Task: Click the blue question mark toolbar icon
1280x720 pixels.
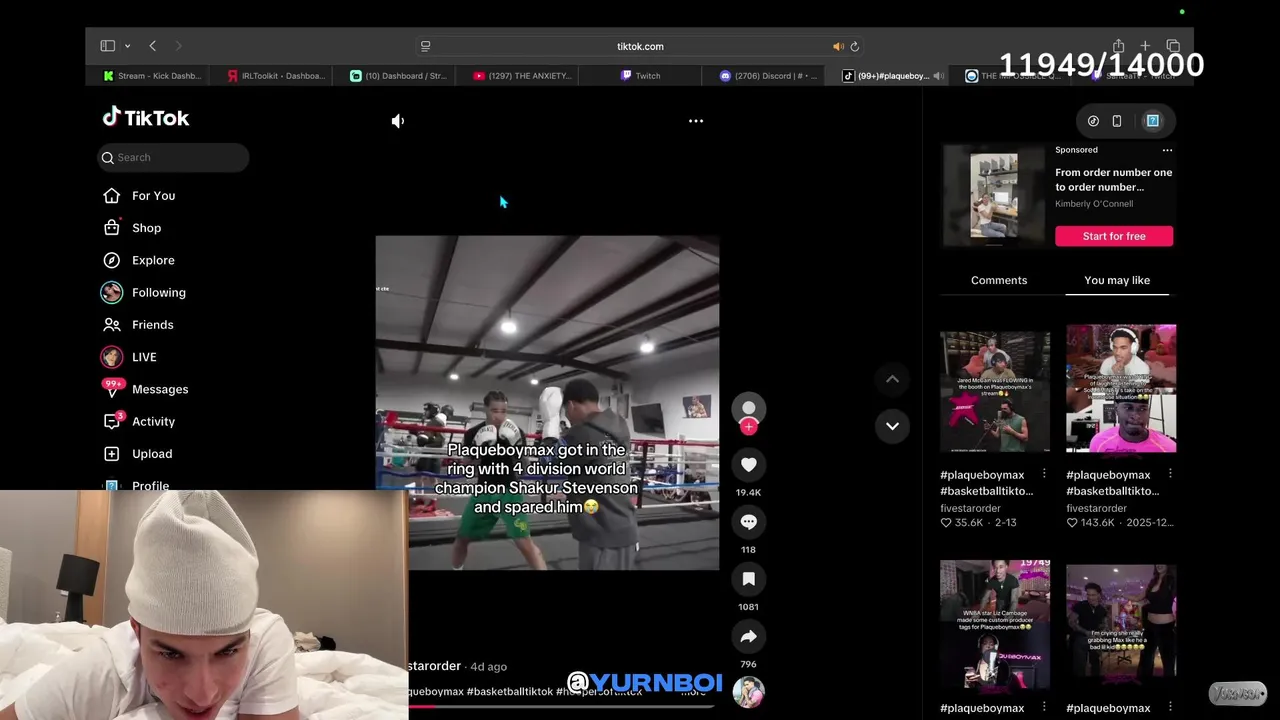Action: (x=1152, y=121)
